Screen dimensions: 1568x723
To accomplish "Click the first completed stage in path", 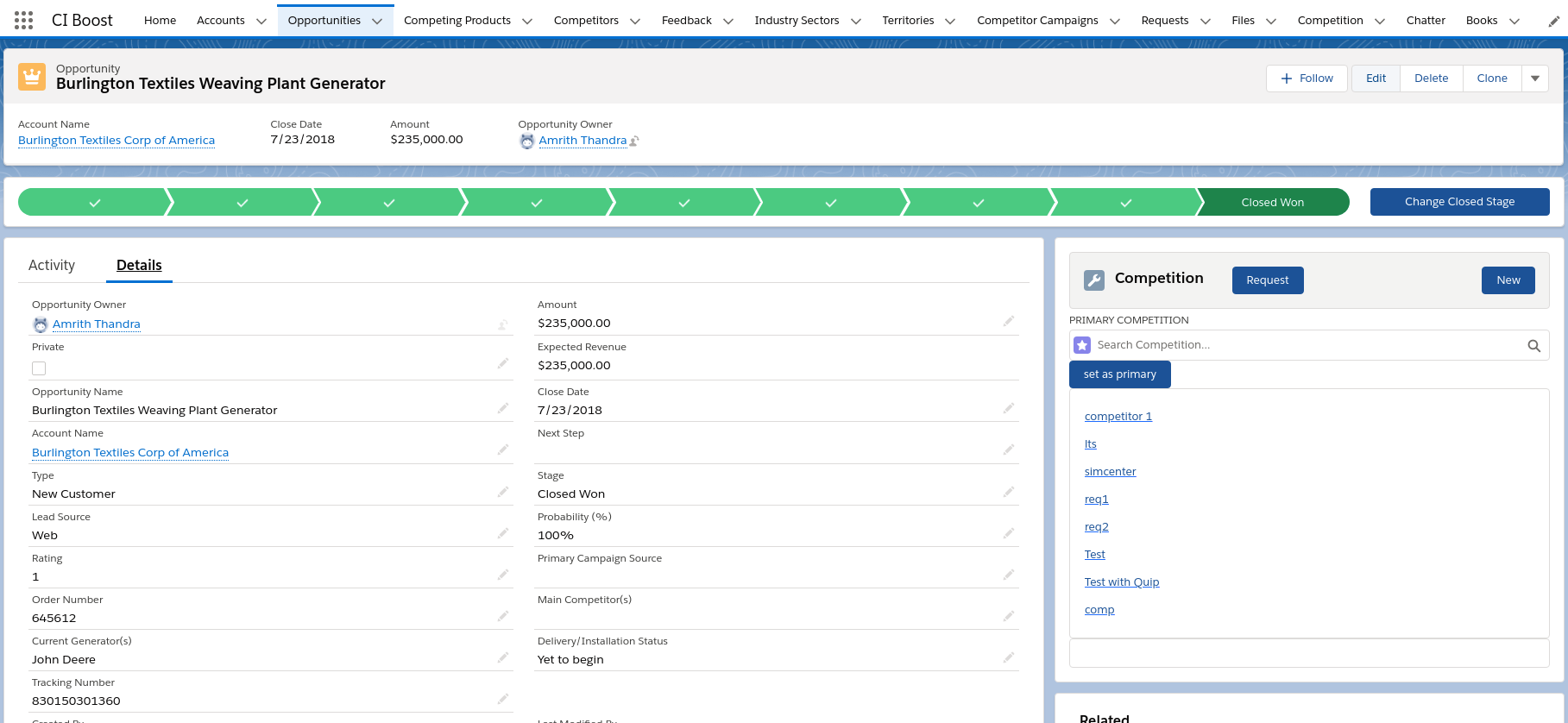I will [94, 202].
